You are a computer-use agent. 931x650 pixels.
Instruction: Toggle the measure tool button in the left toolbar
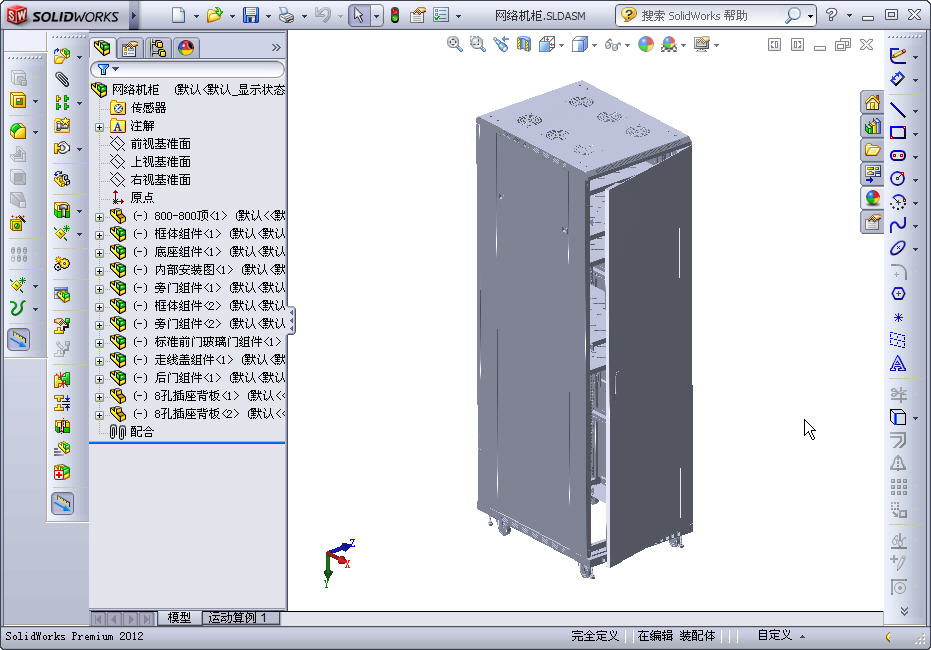[18, 340]
